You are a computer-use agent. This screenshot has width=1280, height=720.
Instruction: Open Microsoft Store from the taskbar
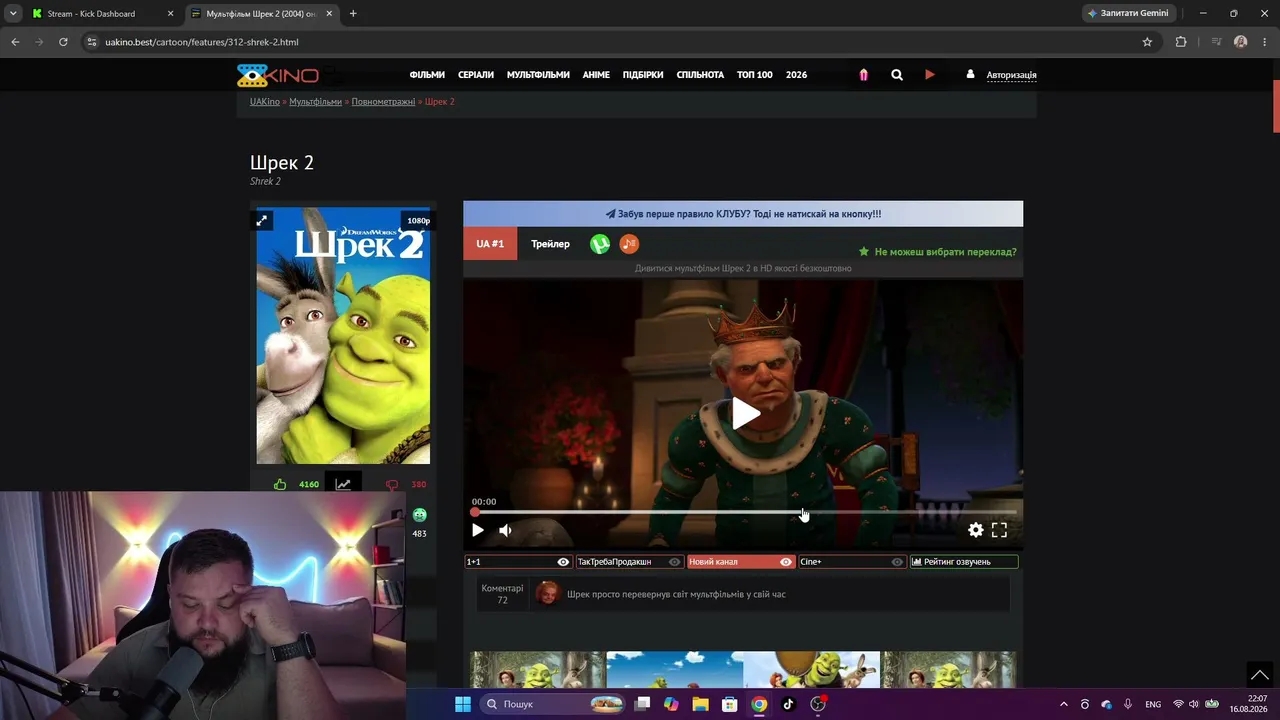click(x=730, y=704)
